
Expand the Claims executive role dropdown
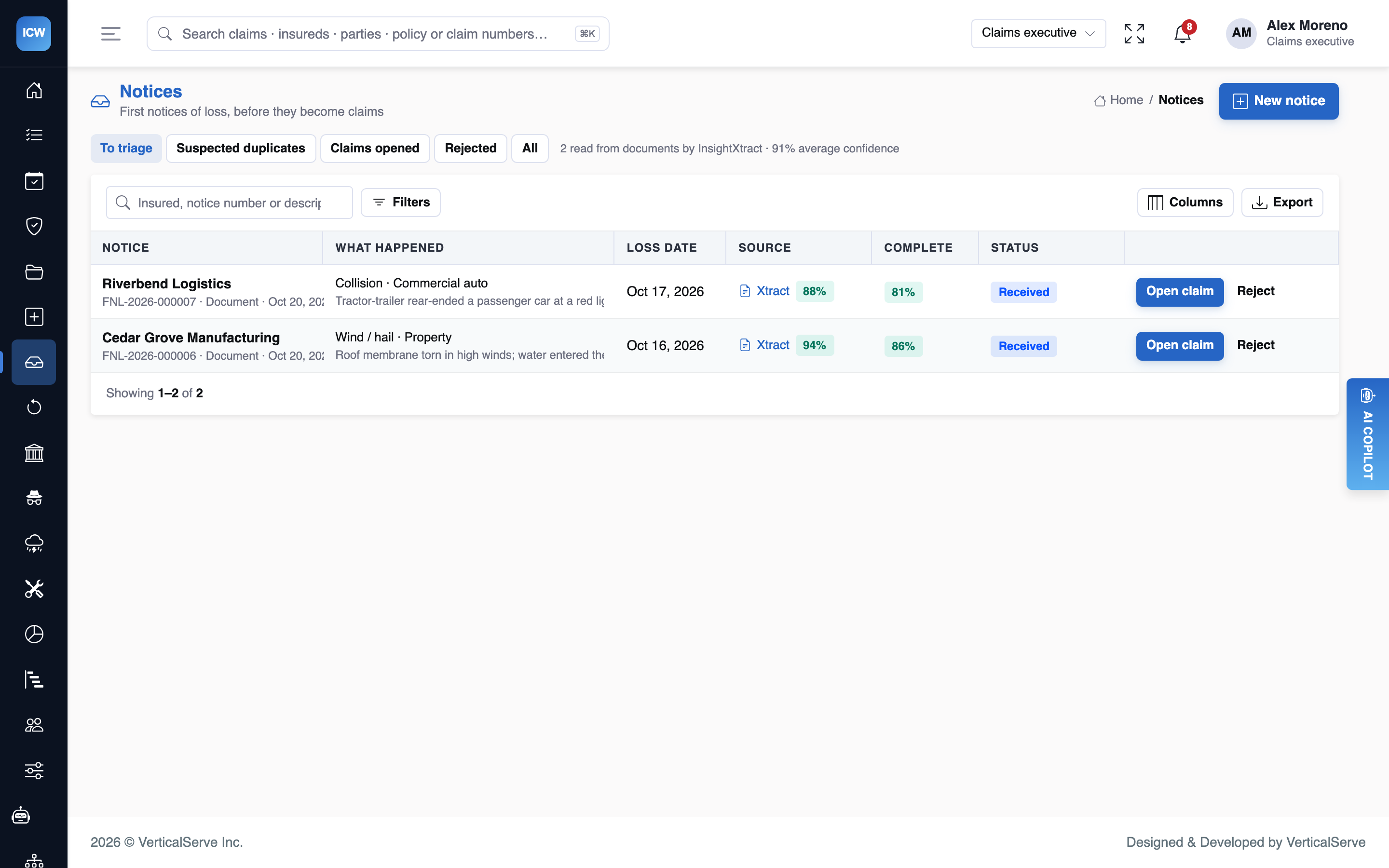(1038, 33)
